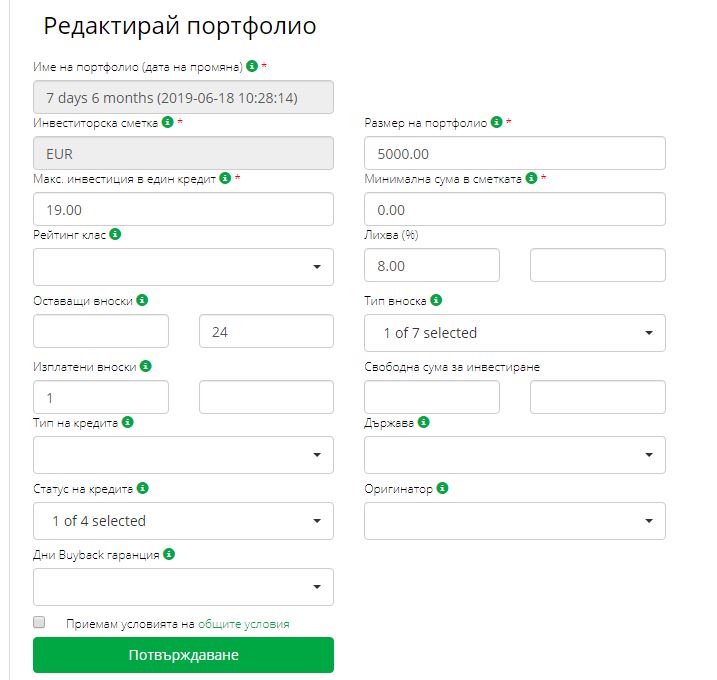Expand Тип вноска '1 of 7 selected' dropdown

[515, 333]
